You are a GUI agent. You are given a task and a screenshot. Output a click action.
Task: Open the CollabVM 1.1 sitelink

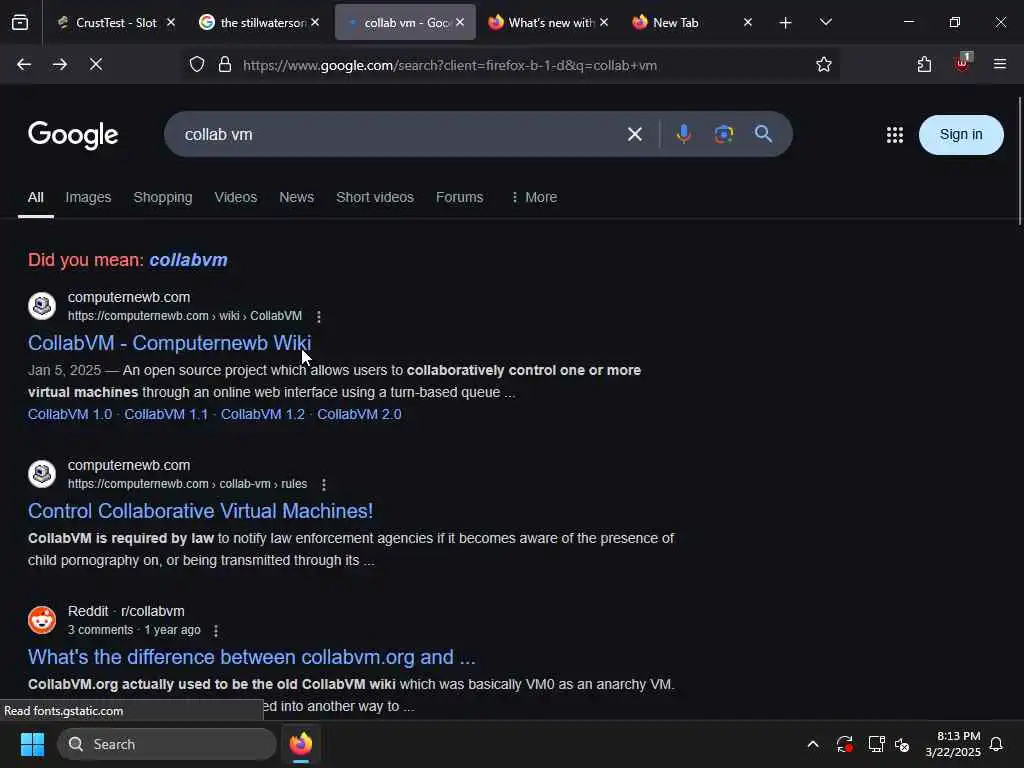[166, 415]
